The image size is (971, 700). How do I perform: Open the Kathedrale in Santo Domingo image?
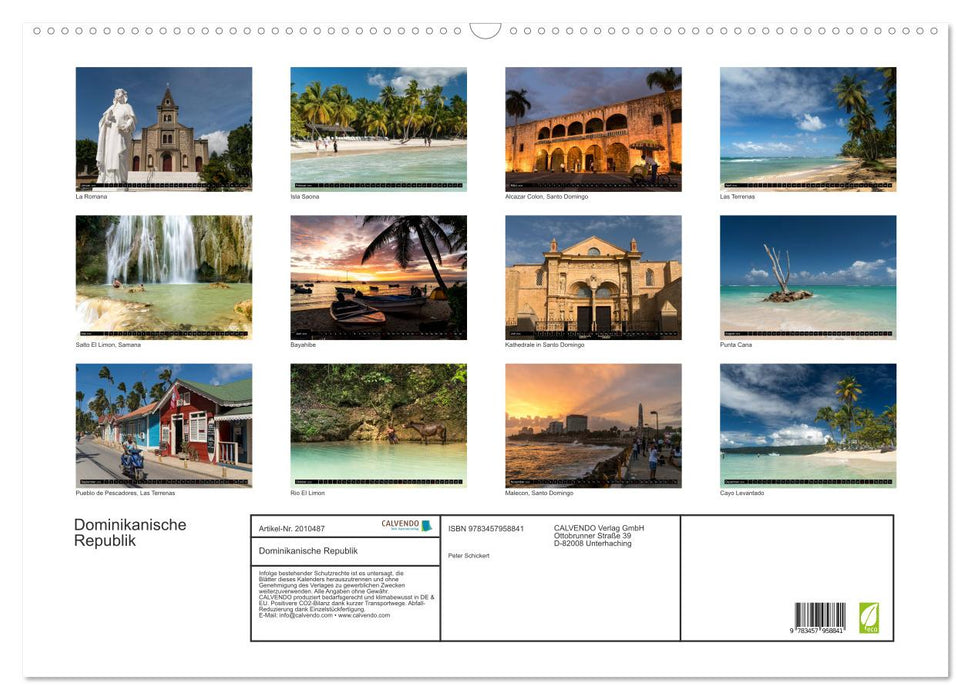[x=592, y=276]
